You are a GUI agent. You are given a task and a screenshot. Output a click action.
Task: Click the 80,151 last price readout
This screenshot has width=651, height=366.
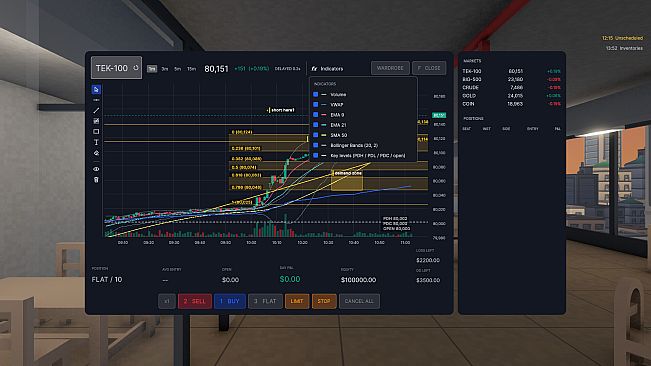tap(216, 69)
